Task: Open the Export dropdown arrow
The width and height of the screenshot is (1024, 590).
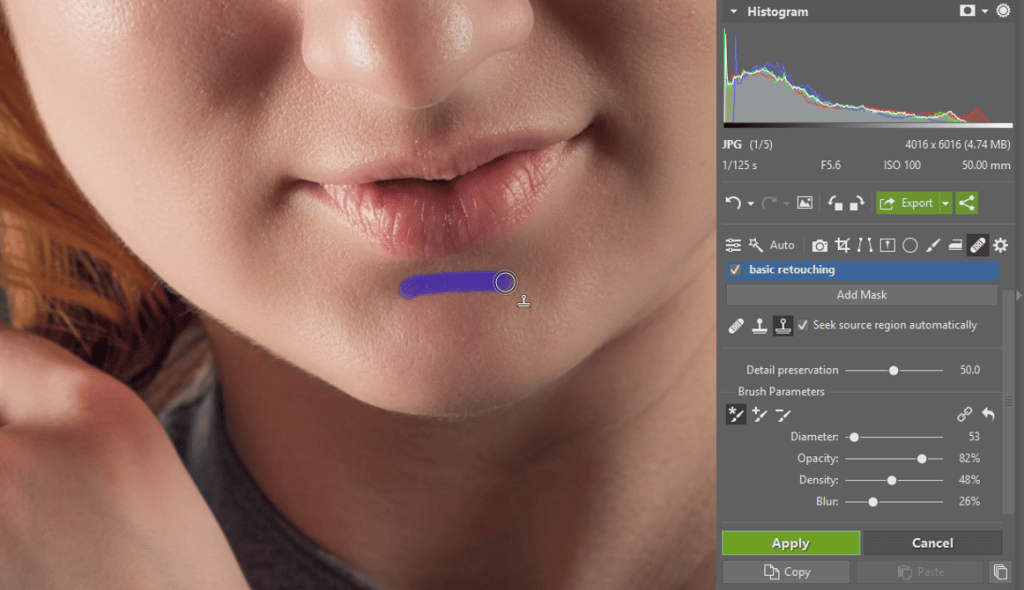Action: (x=945, y=203)
